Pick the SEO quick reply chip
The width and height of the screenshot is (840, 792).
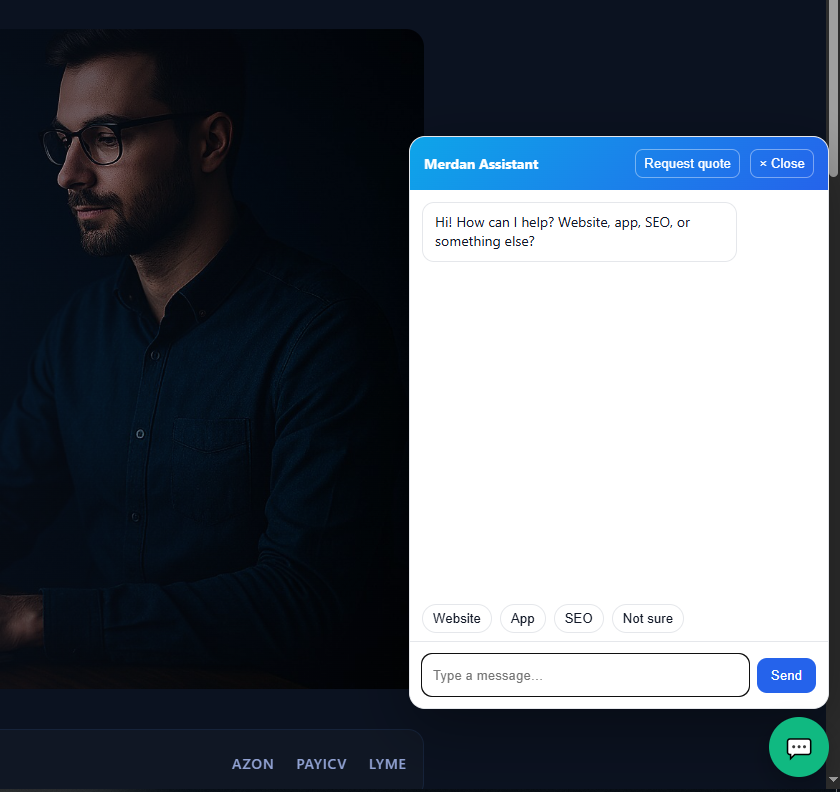579,618
